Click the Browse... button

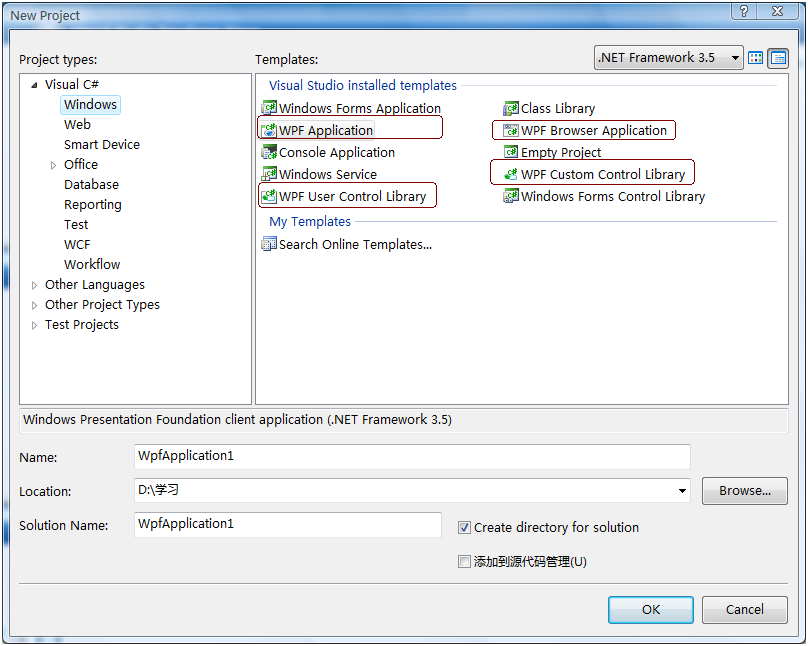(744, 491)
